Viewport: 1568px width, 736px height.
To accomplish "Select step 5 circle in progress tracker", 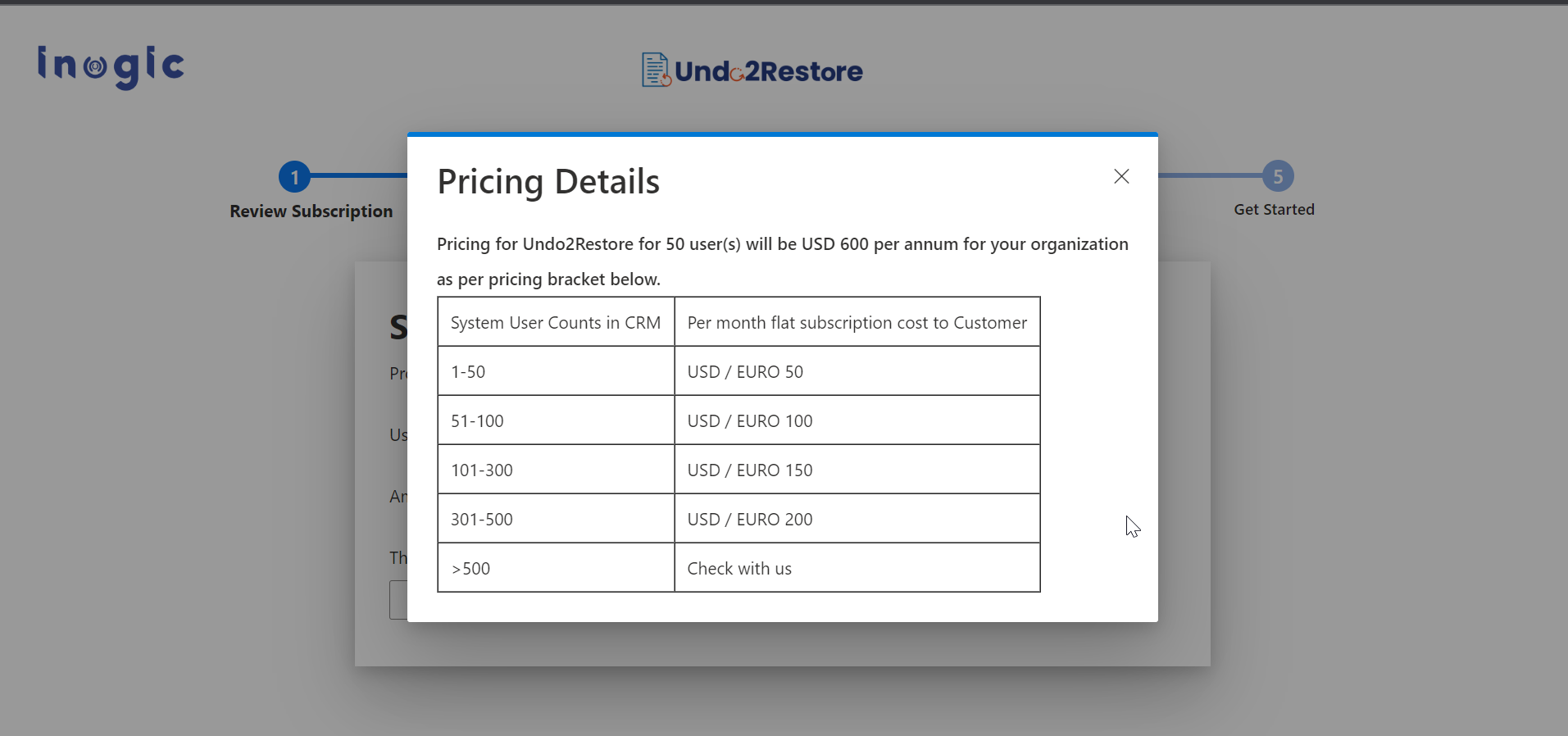I will point(1277,176).
